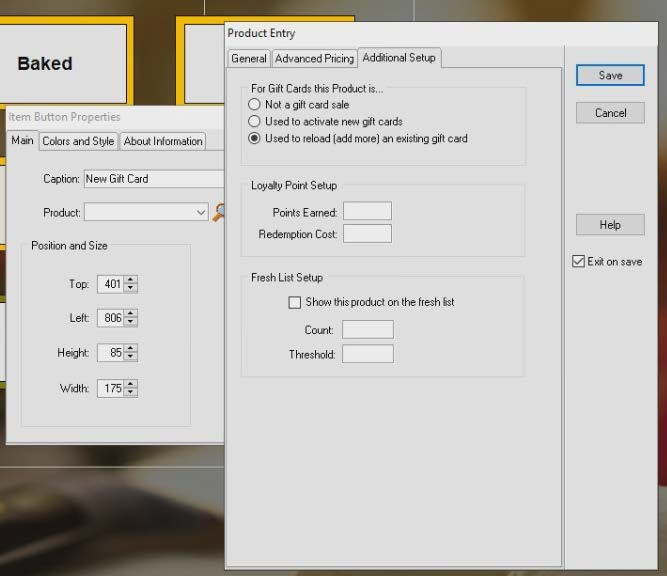Click the Item Button Properties title bar

[115, 117]
